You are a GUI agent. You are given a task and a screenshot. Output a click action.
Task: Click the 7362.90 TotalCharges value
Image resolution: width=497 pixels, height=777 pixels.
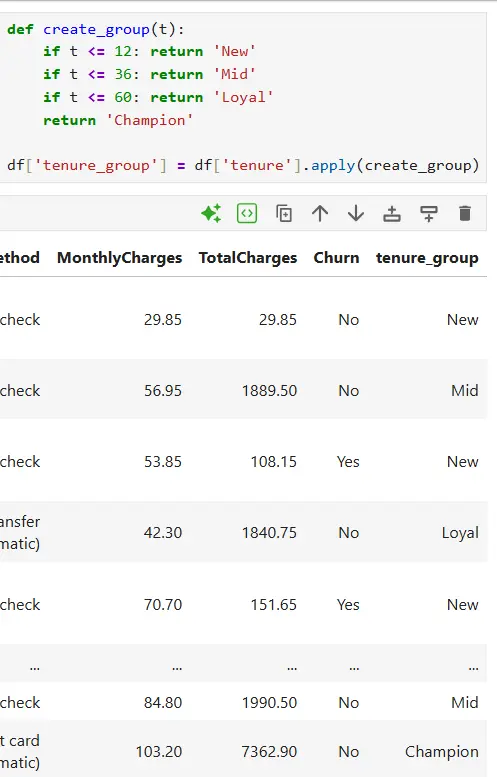pos(269,752)
